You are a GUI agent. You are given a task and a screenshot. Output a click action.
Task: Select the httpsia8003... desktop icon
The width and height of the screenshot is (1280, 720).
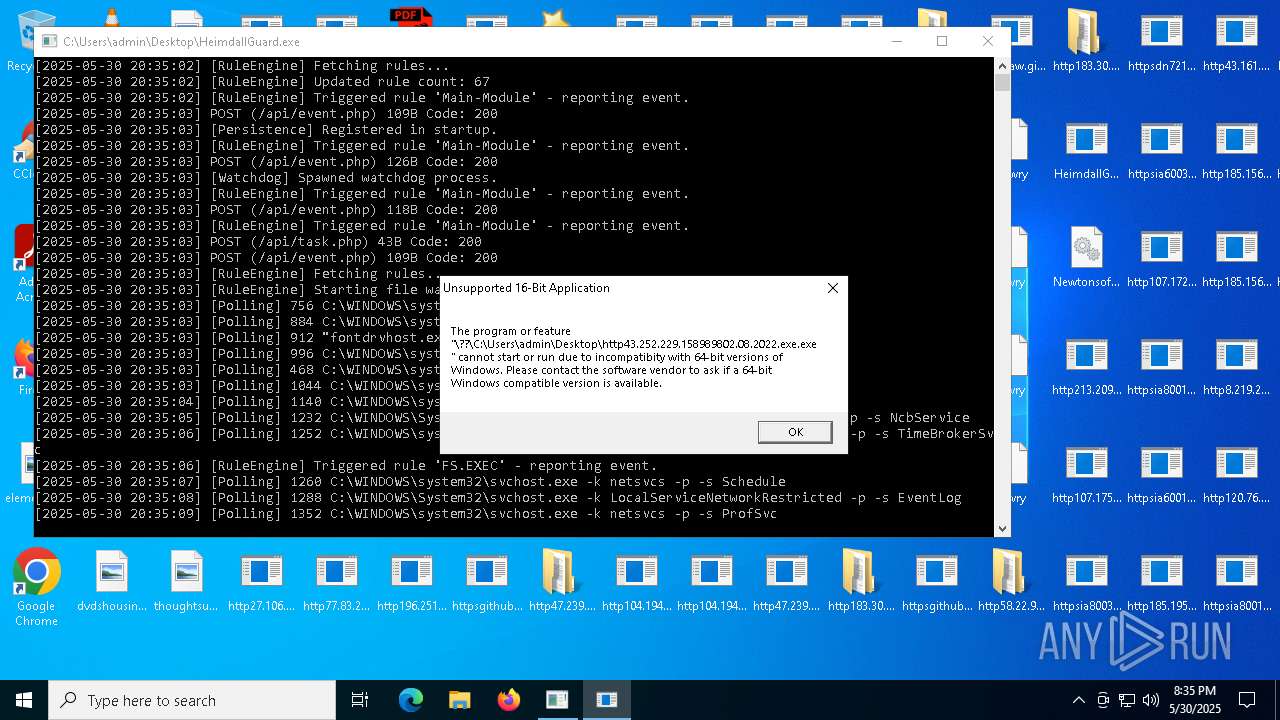point(1086,581)
